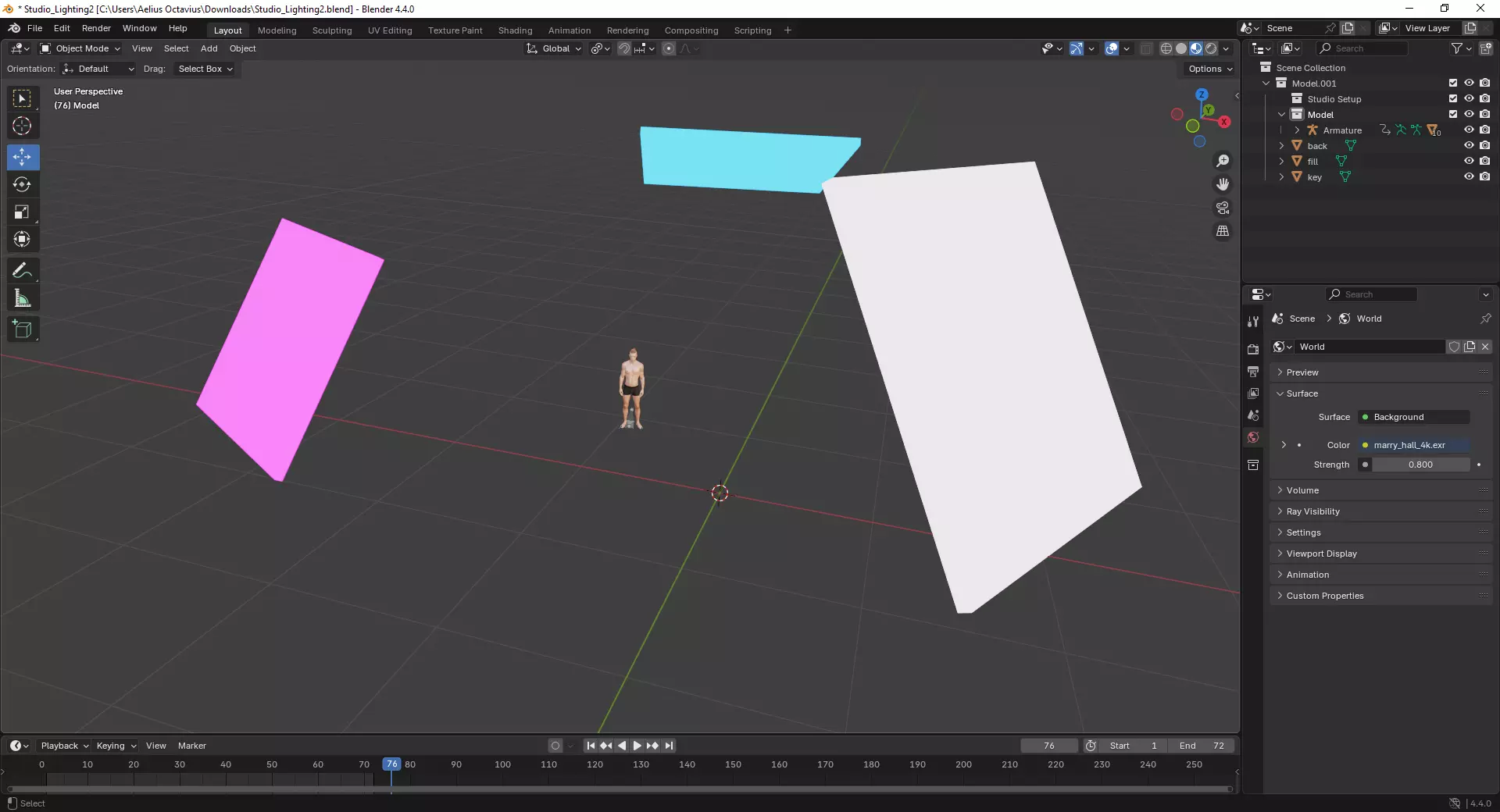Switch to the Shading workspace tab

click(x=516, y=30)
